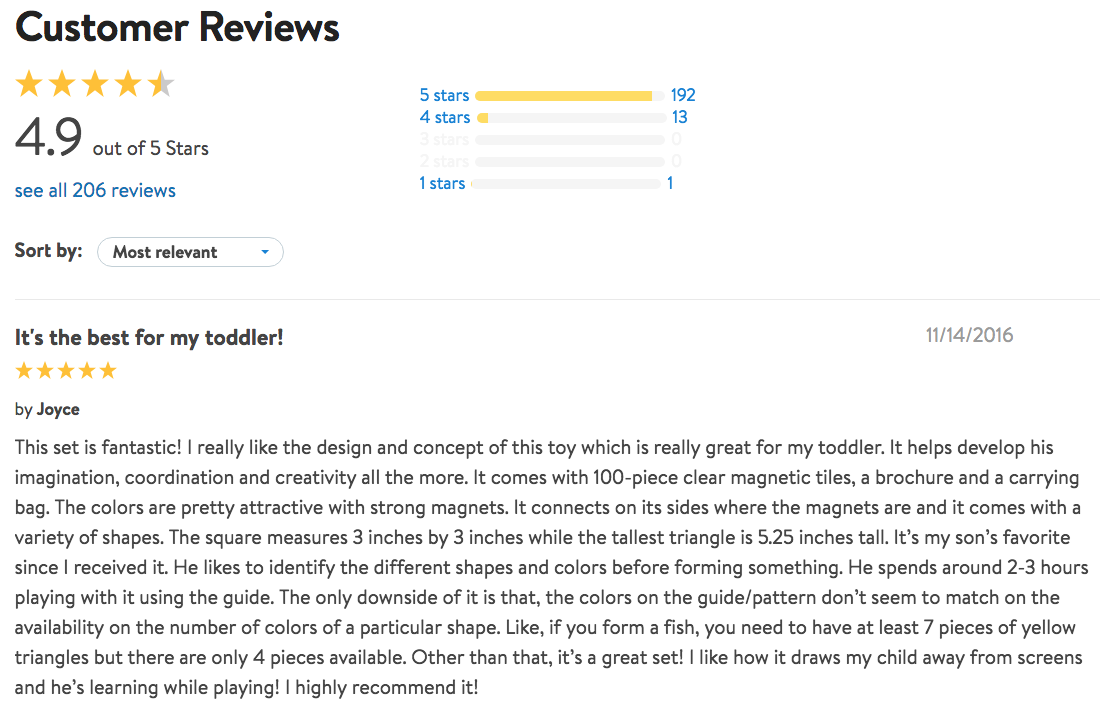
Task: Click the review date 11/14/2016
Action: click(969, 335)
